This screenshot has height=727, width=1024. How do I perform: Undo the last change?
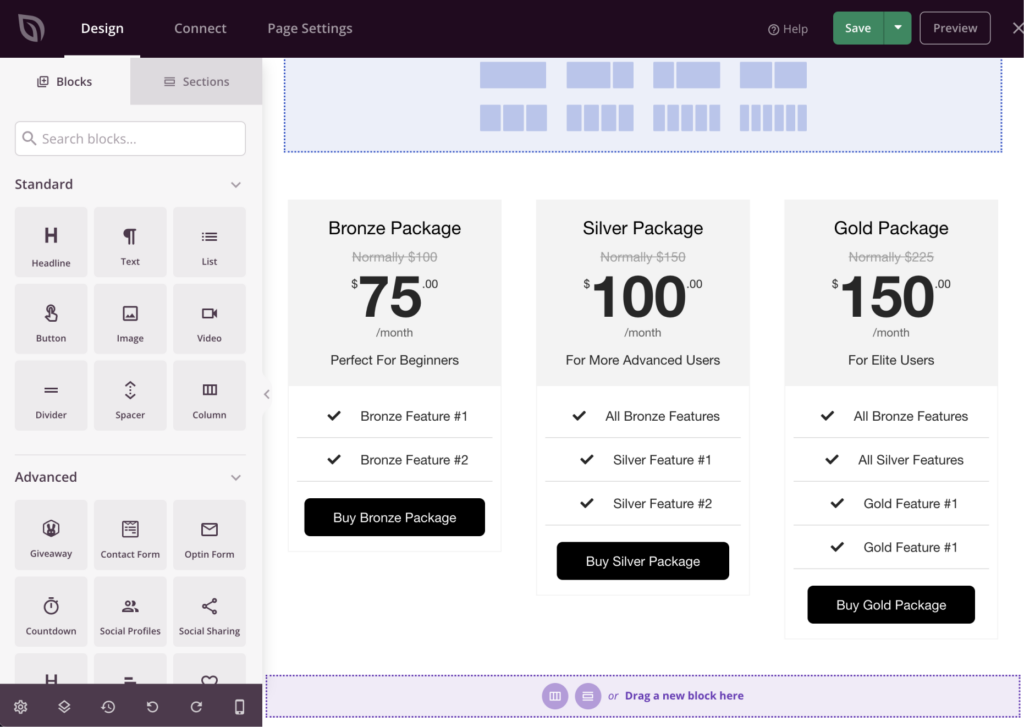pos(150,706)
